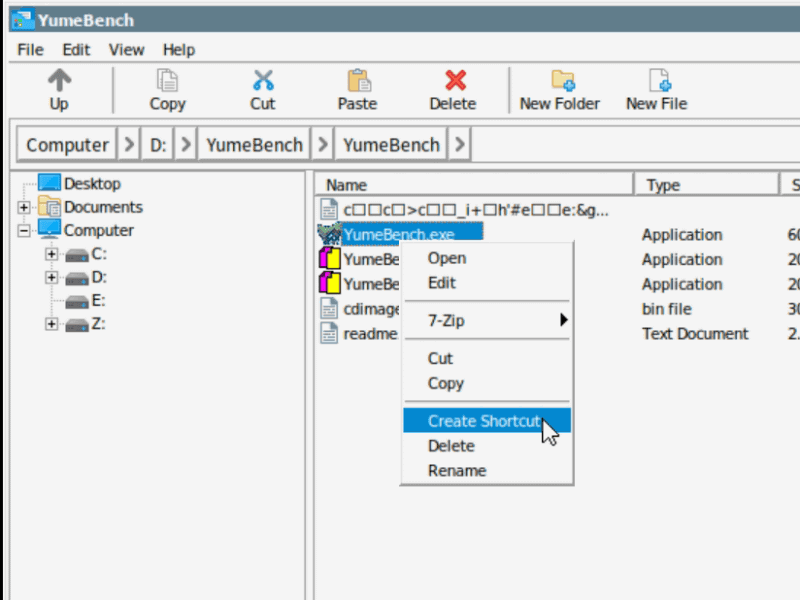Click the last YumeBench breadcrumb button
The width and height of the screenshot is (800, 600).
pyautogui.click(x=391, y=145)
